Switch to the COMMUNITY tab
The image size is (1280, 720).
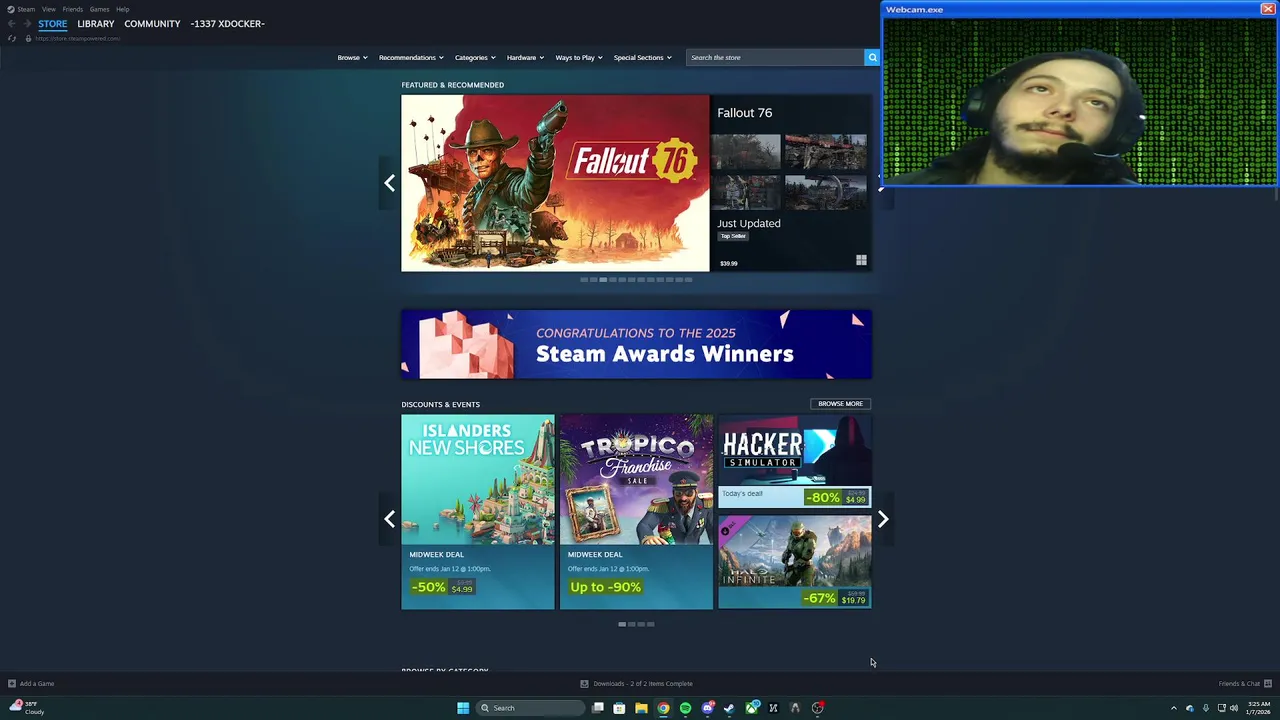tap(152, 24)
